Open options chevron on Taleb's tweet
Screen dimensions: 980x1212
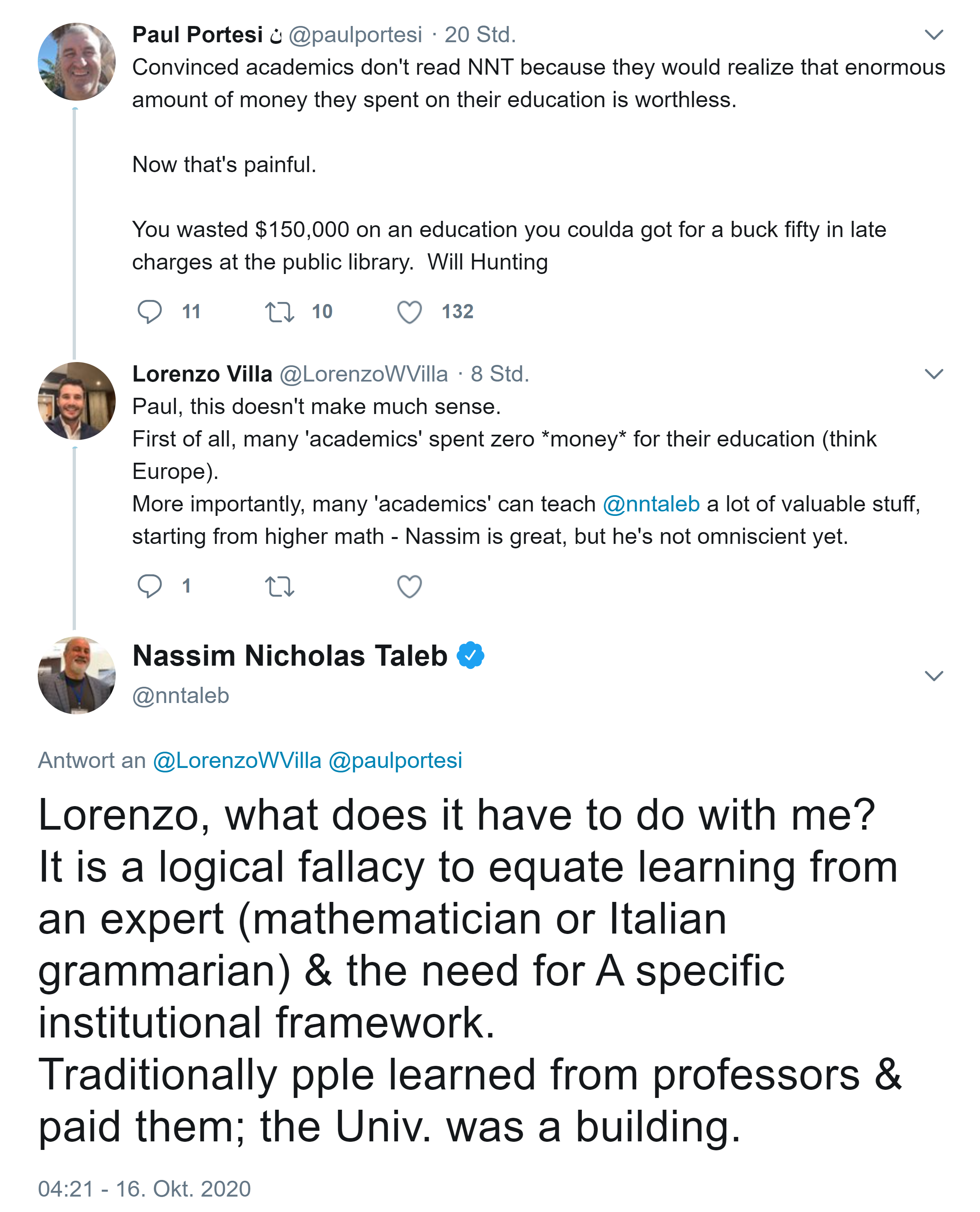[x=934, y=676]
